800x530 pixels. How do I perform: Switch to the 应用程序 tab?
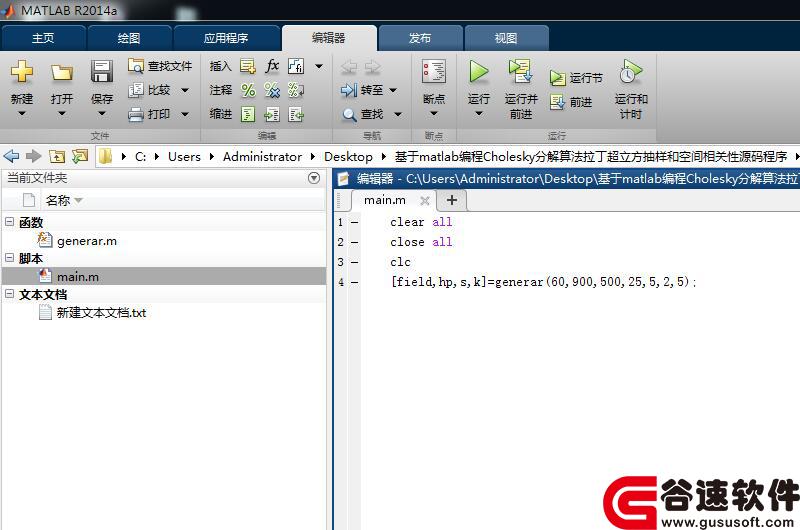click(x=226, y=38)
